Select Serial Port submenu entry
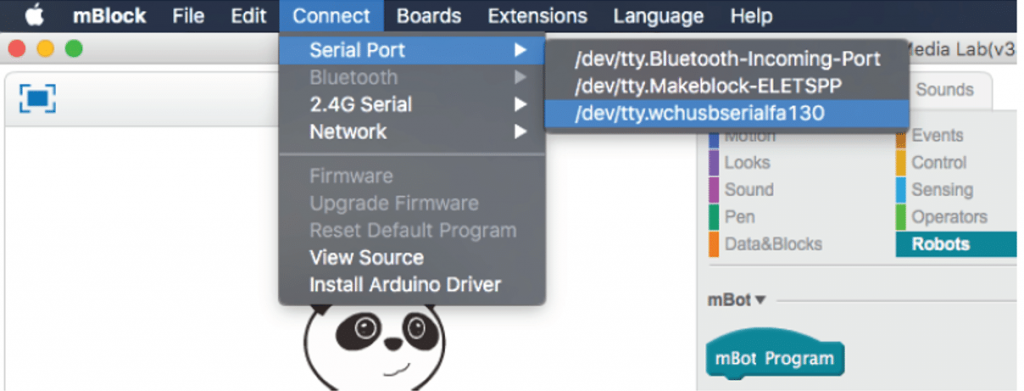This screenshot has width=1024, height=391. point(412,50)
